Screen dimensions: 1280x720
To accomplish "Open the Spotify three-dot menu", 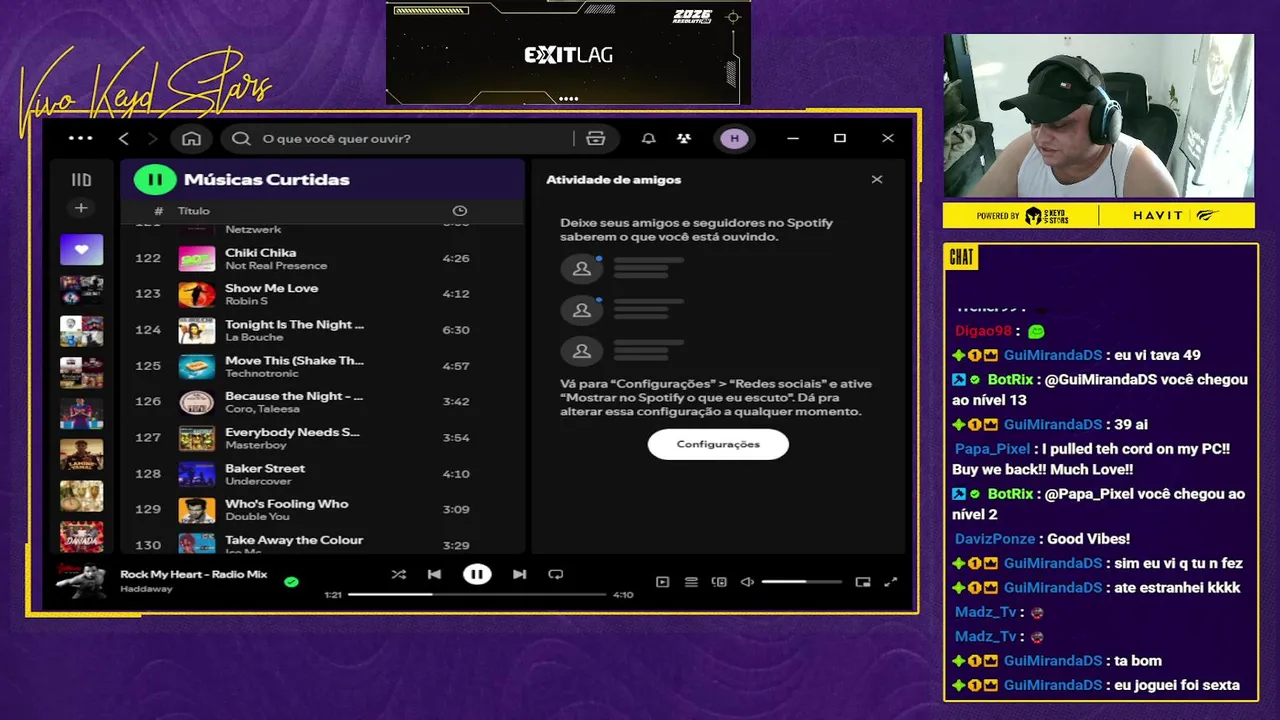I will pyautogui.click(x=81, y=139).
